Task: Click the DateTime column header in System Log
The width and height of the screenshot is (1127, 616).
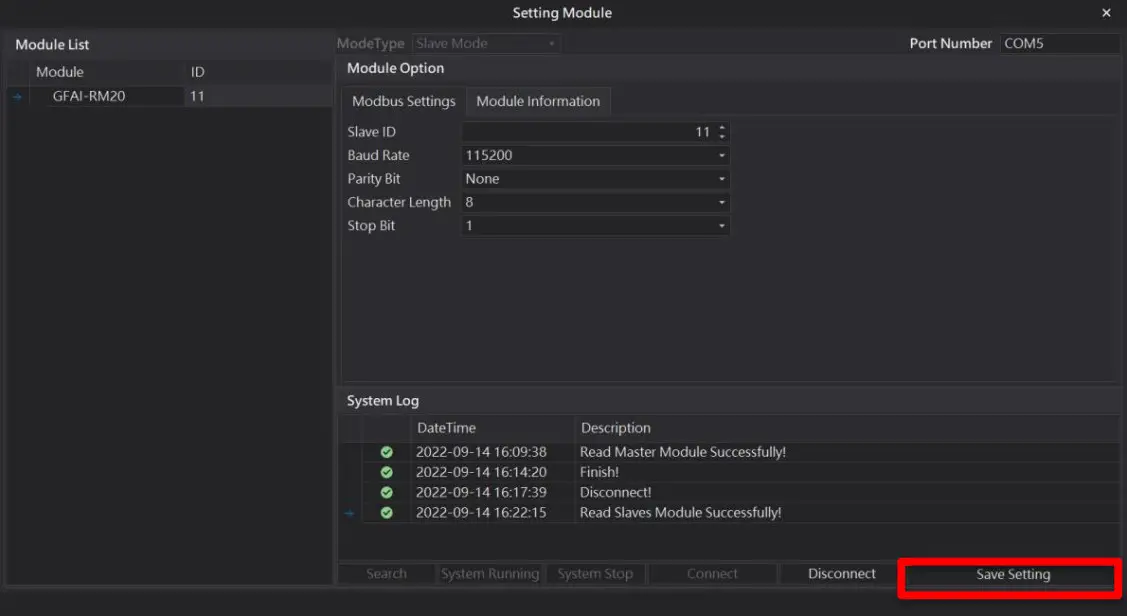Action: [446, 428]
